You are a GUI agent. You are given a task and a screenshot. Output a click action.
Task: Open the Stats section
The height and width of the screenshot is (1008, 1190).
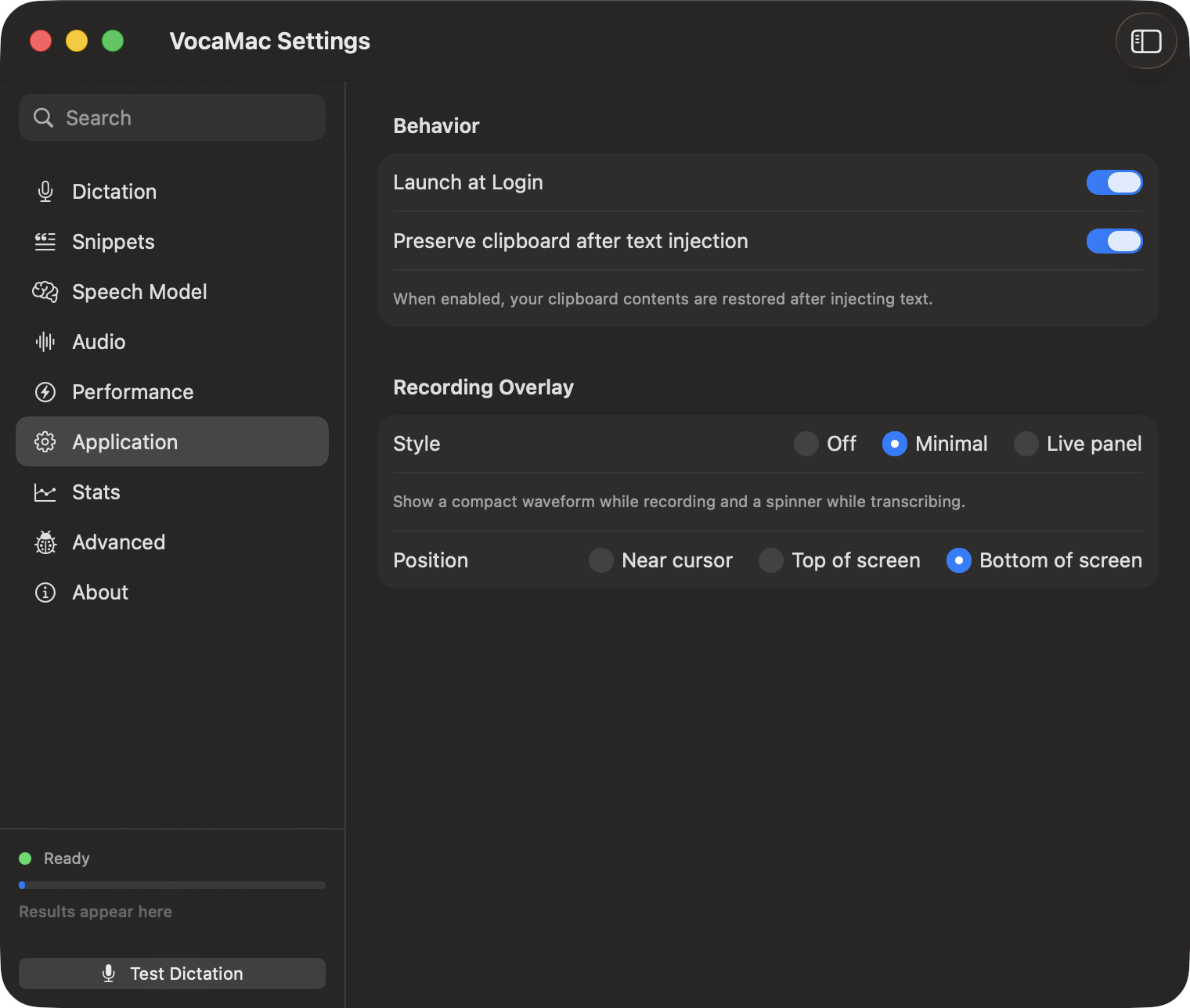click(172, 492)
